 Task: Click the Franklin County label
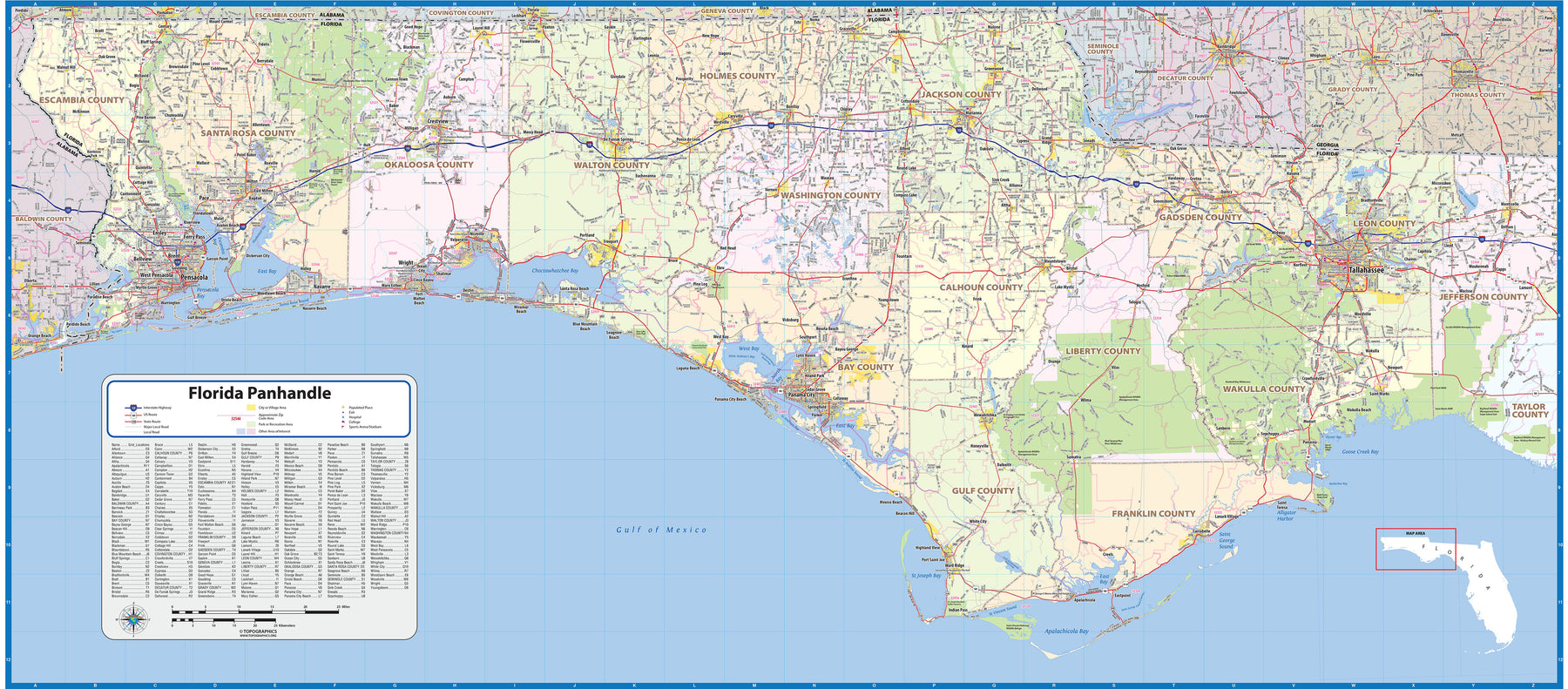click(x=1152, y=514)
